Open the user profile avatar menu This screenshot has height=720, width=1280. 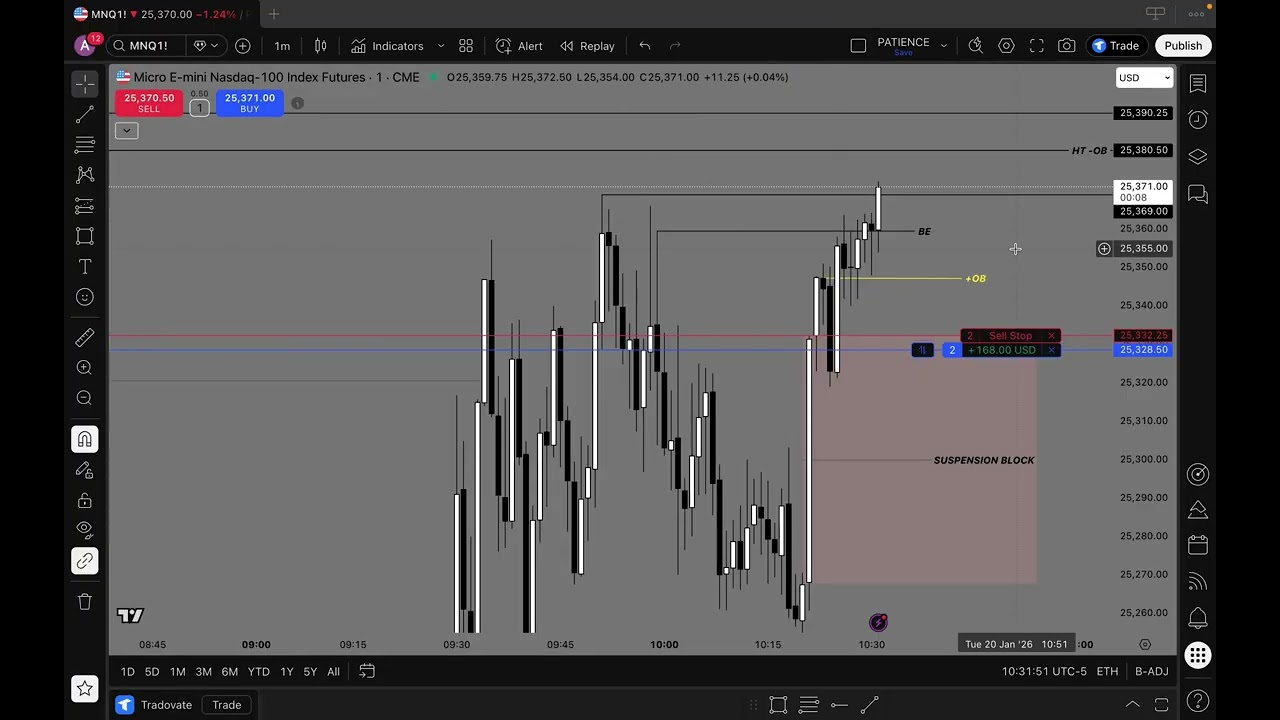85,46
